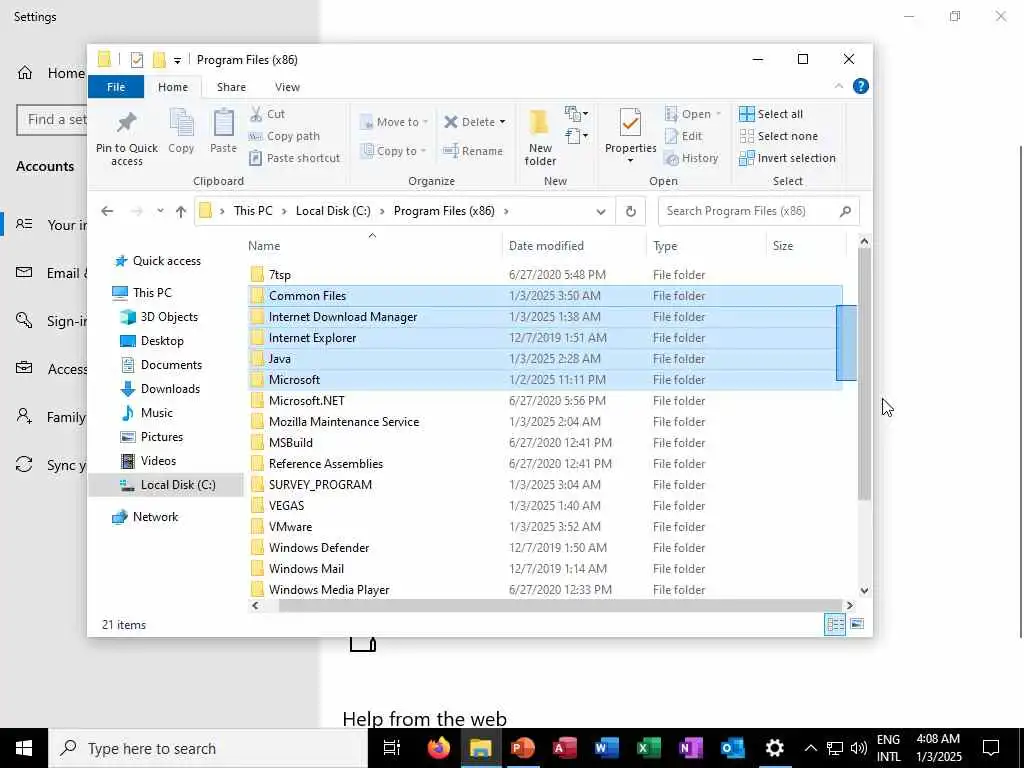Switch to the Share ribbon tab

tap(231, 87)
